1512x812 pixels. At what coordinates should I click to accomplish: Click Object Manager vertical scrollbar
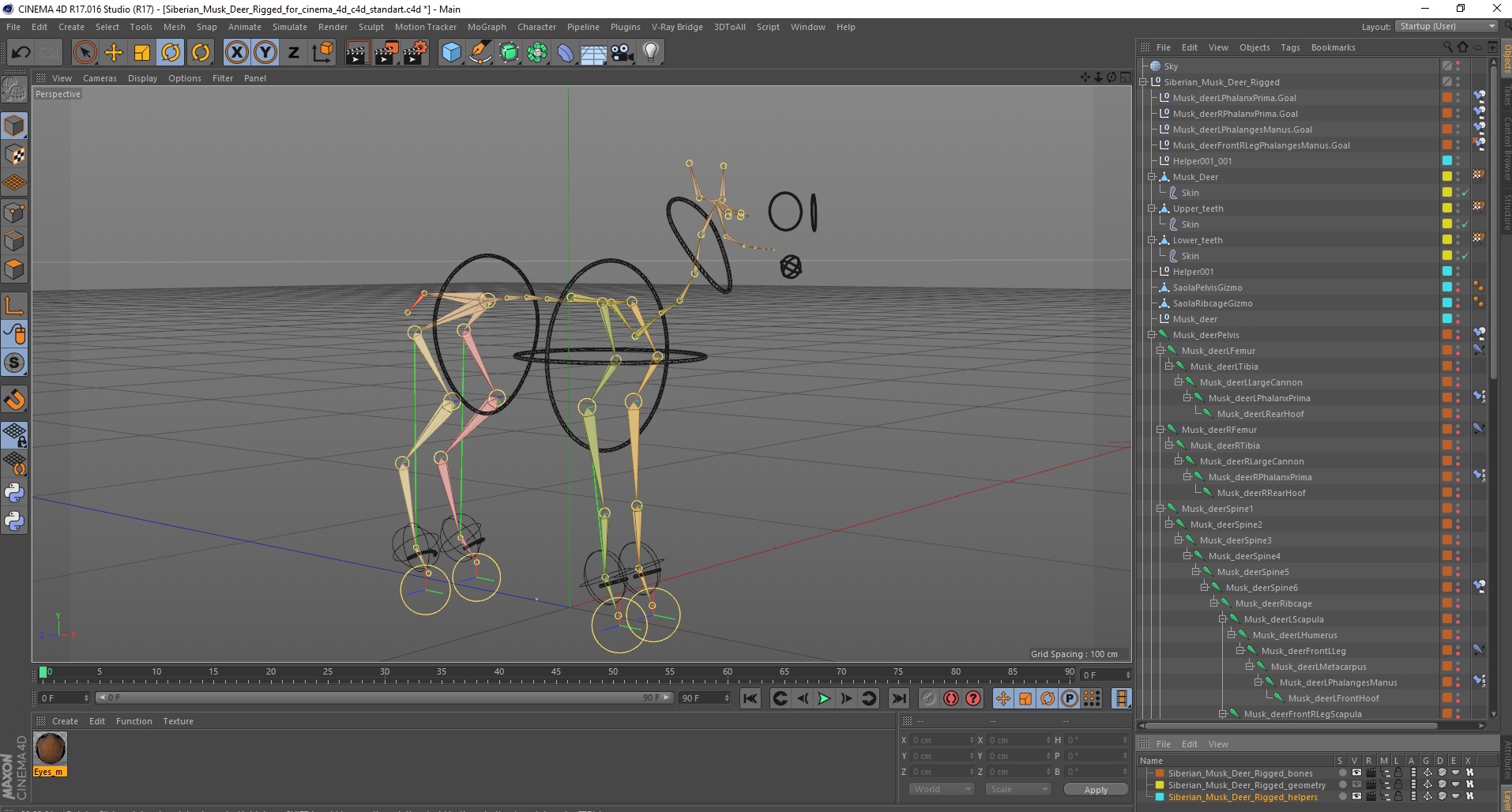click(x=1493, y=221)
